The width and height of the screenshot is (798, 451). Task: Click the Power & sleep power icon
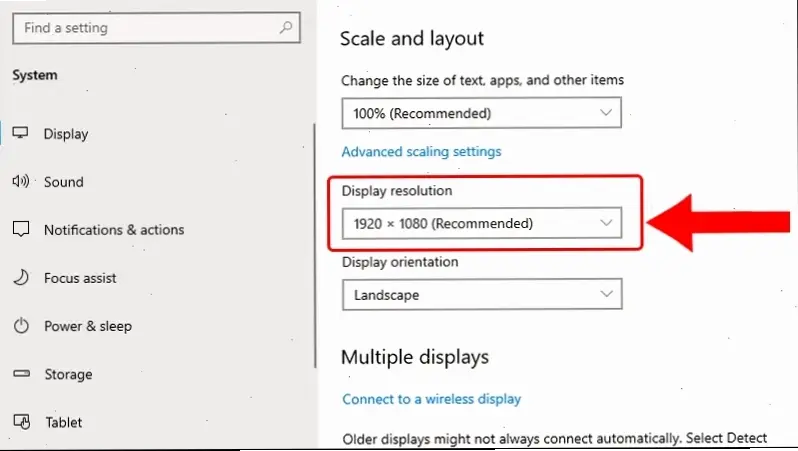coord(21,325)
